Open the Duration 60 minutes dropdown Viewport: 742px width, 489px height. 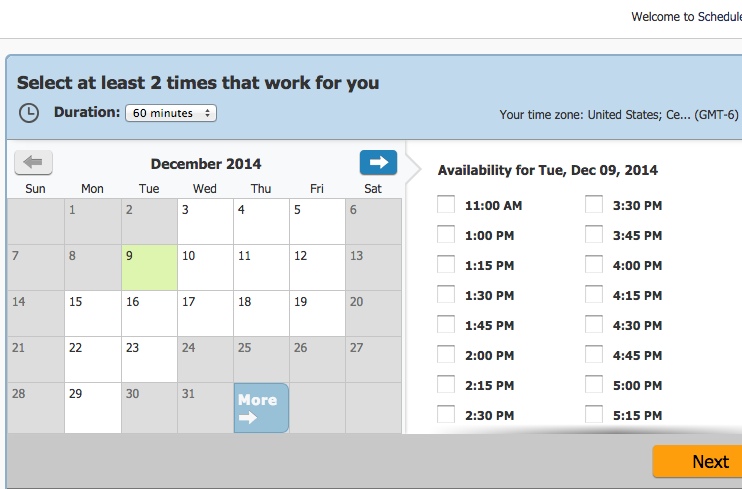(x=171, y=113)
